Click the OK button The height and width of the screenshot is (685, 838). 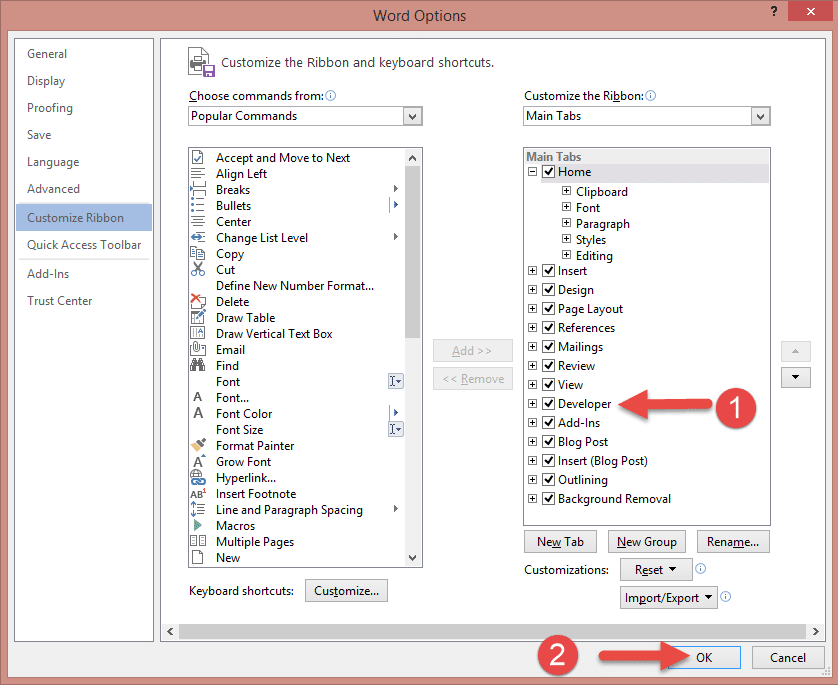click(x=704, y=657)
